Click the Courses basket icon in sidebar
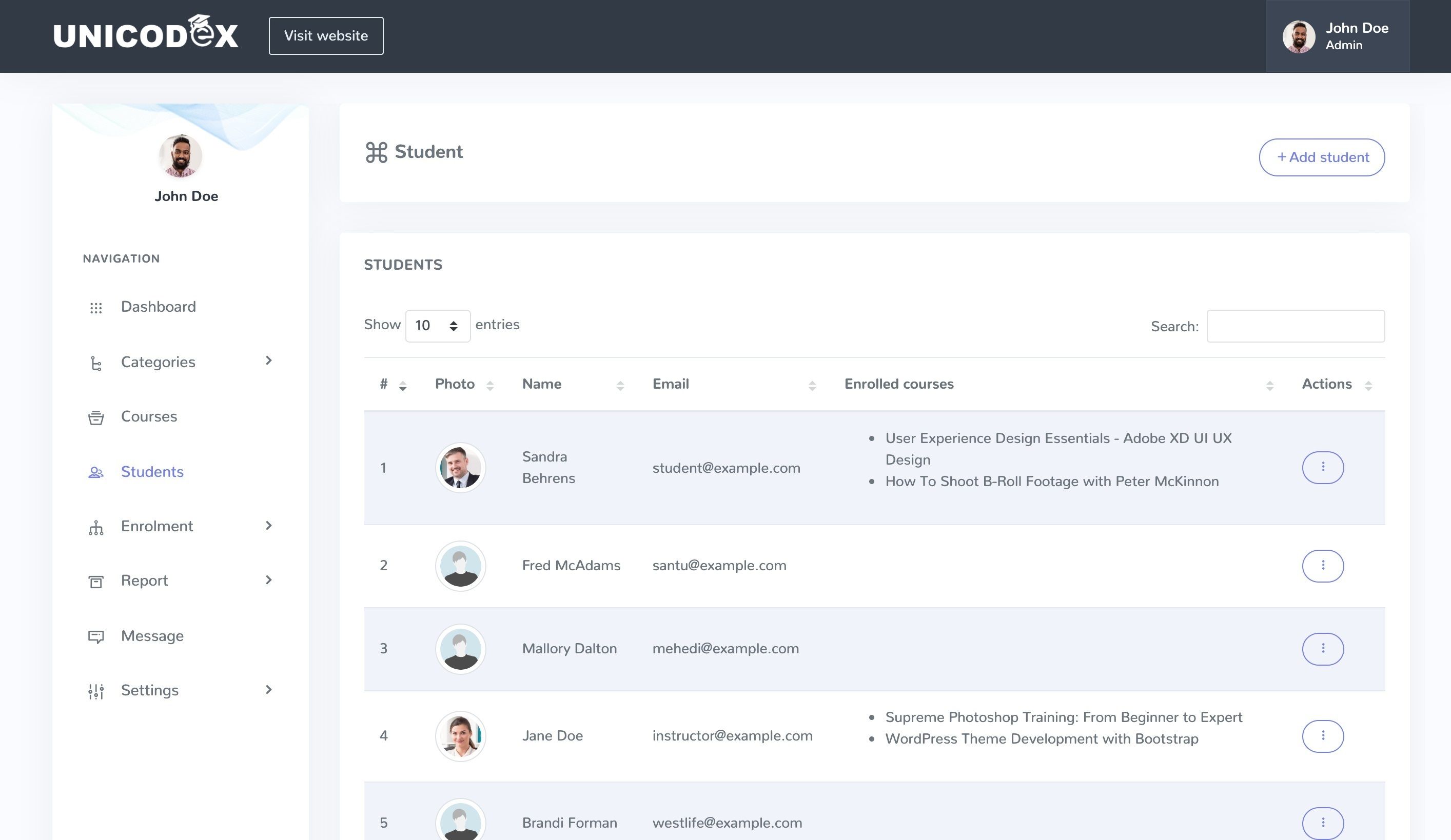 coord(96,418)
